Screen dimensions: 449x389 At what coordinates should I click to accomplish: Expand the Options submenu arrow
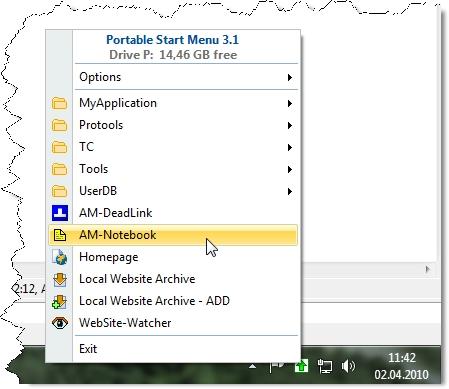point(290,78)
